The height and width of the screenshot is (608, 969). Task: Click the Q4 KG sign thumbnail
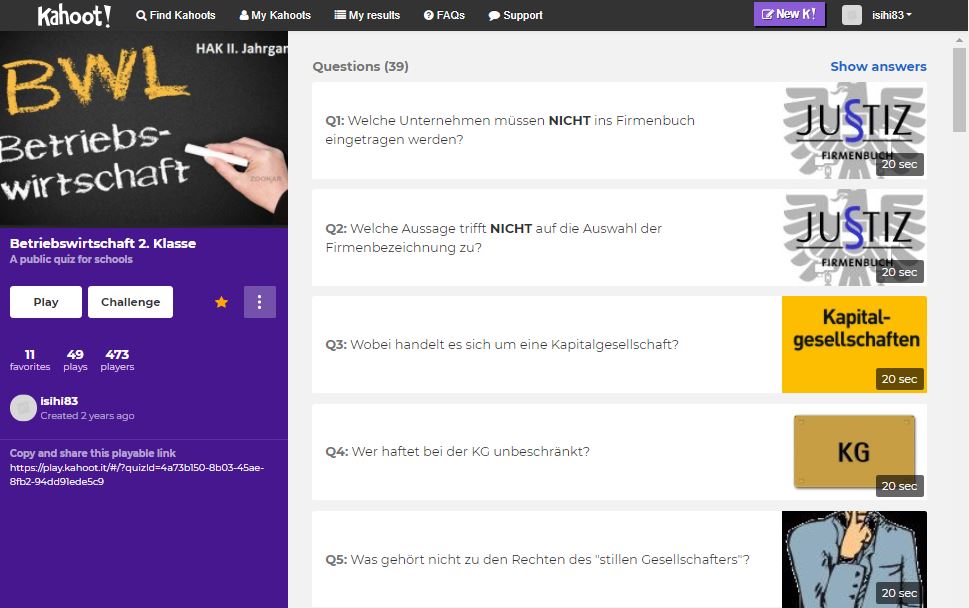[x=854, y=452]
